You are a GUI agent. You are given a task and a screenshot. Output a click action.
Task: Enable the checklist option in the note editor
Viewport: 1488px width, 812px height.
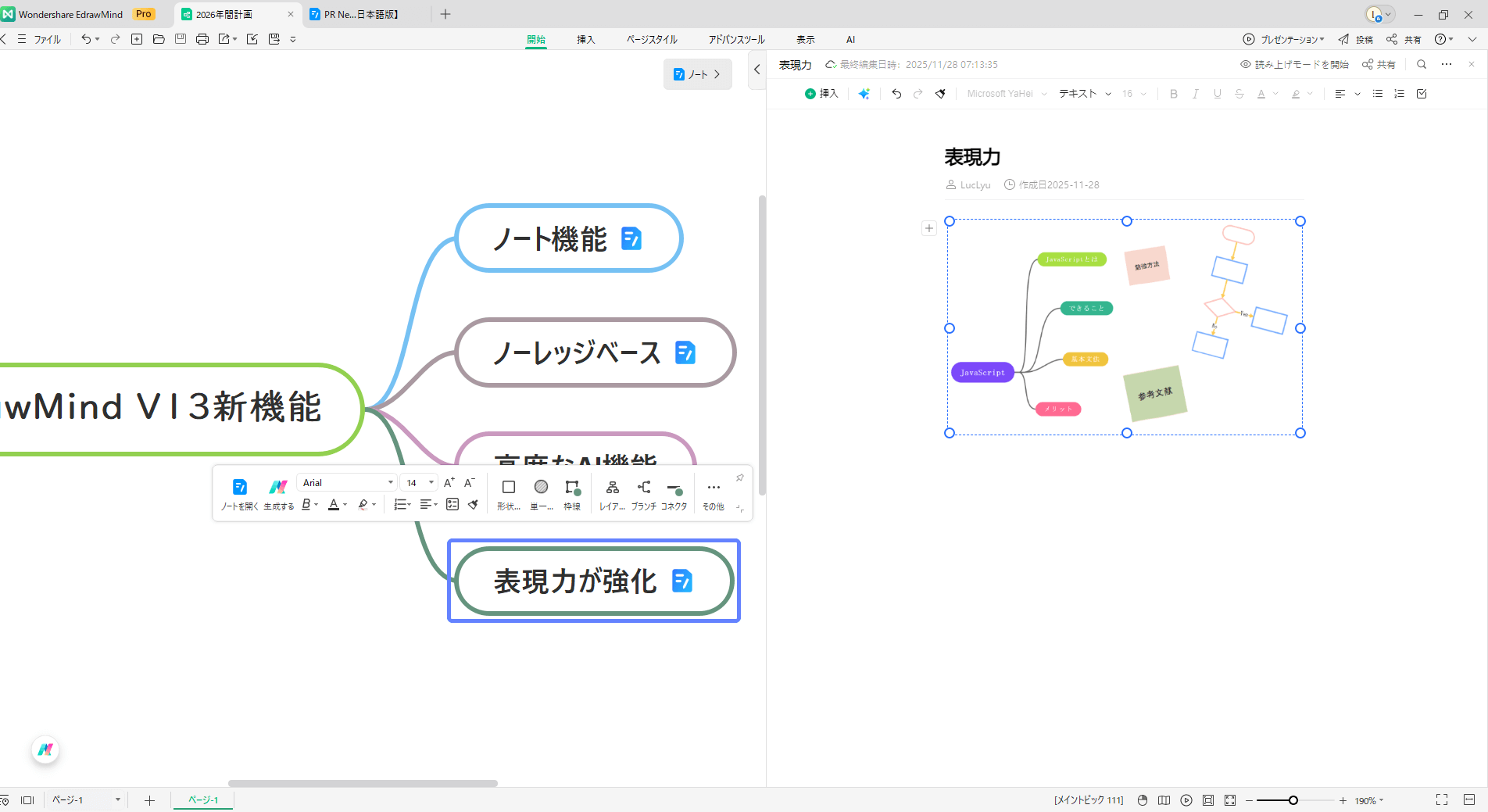[x=1421, y=93]
